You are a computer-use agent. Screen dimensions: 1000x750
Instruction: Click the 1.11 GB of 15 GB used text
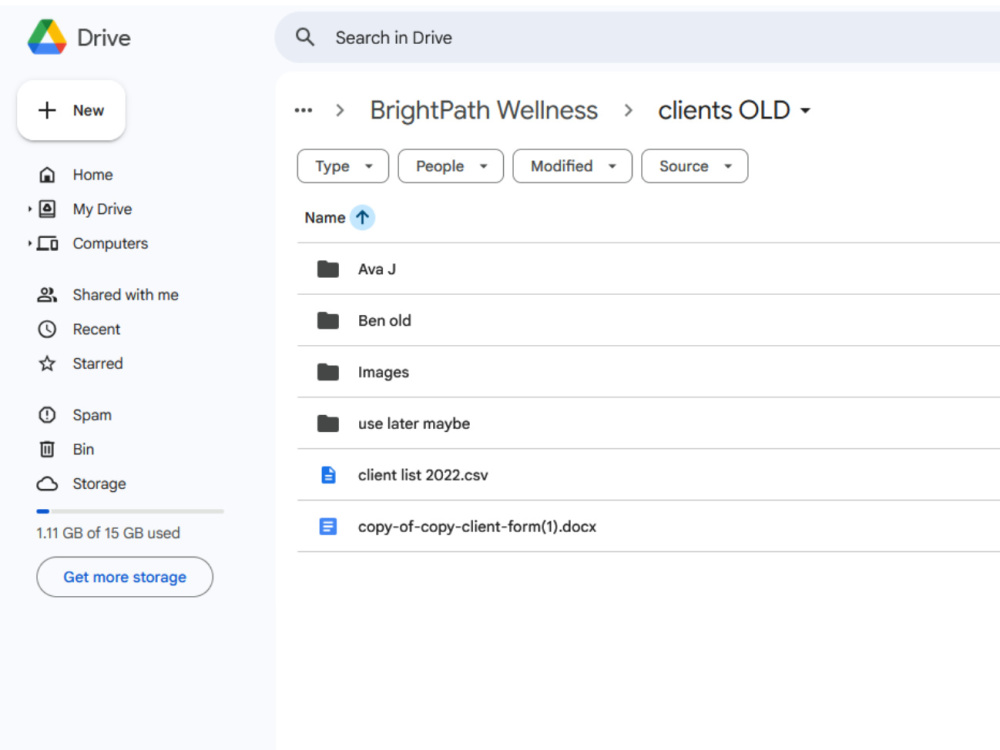108,533
